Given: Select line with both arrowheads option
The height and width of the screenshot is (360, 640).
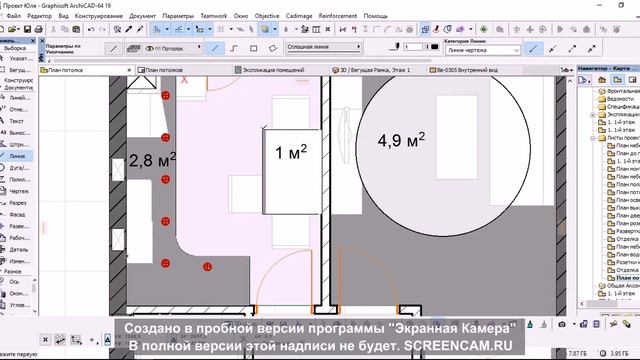Looking at the screenshot, I should 591,49.
